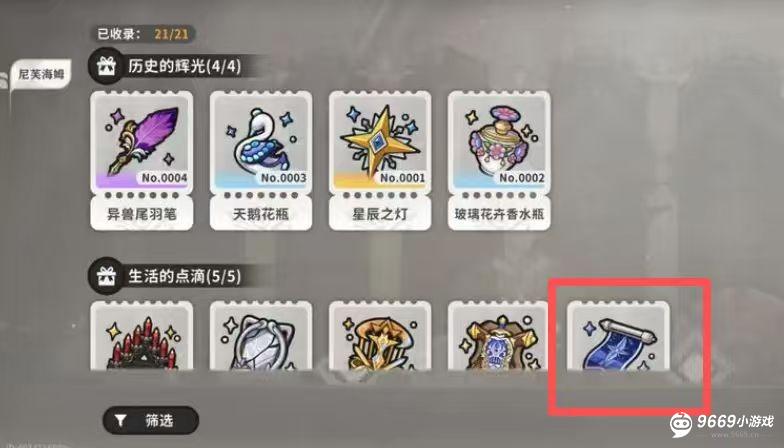Select the purple feather pen collectible icon
The image size is (784, 448).
pos(142,142)
